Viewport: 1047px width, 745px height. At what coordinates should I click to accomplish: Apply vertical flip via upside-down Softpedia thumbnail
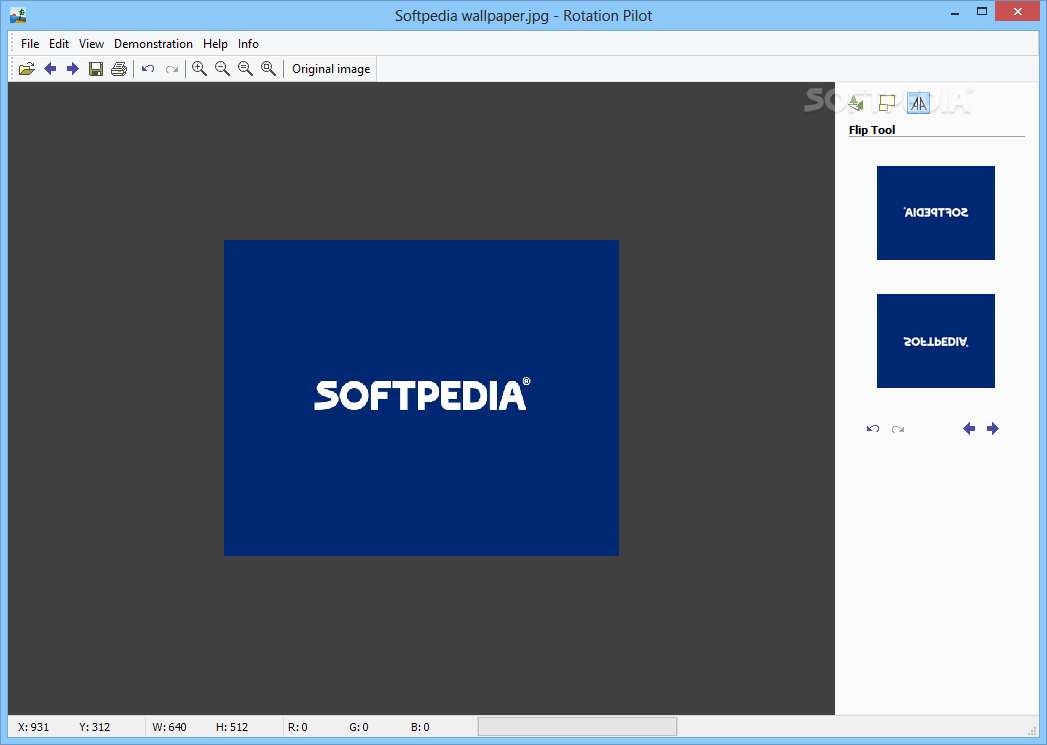pos(935,341)
